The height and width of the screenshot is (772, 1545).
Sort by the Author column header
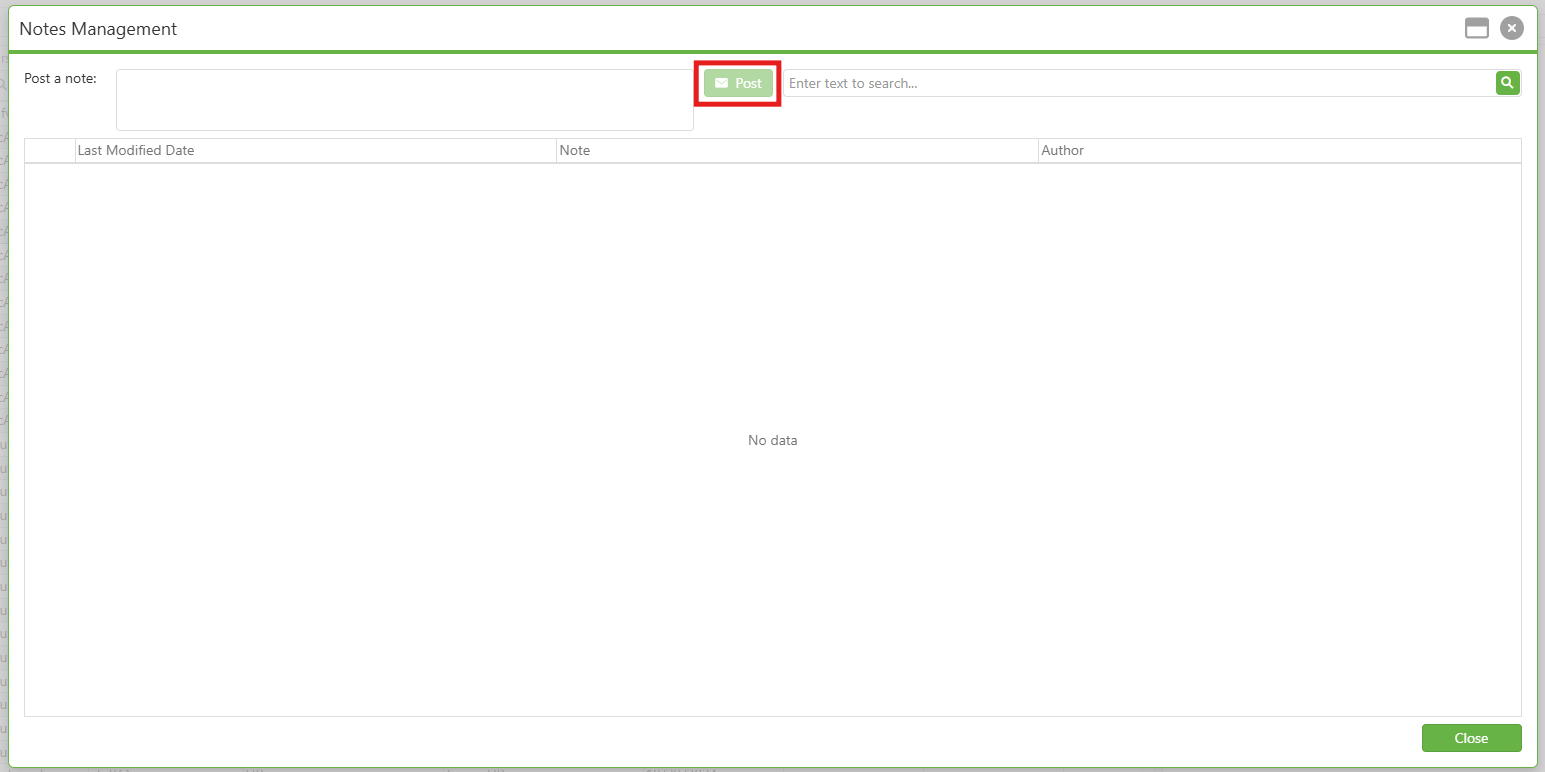pyautogui.click(x=1279, y=150)
